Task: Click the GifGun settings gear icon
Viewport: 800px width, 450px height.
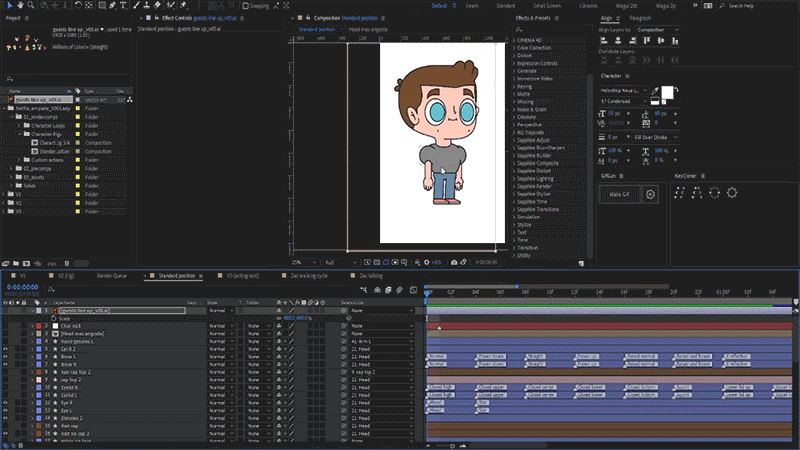Action: (x=649, y=194)
